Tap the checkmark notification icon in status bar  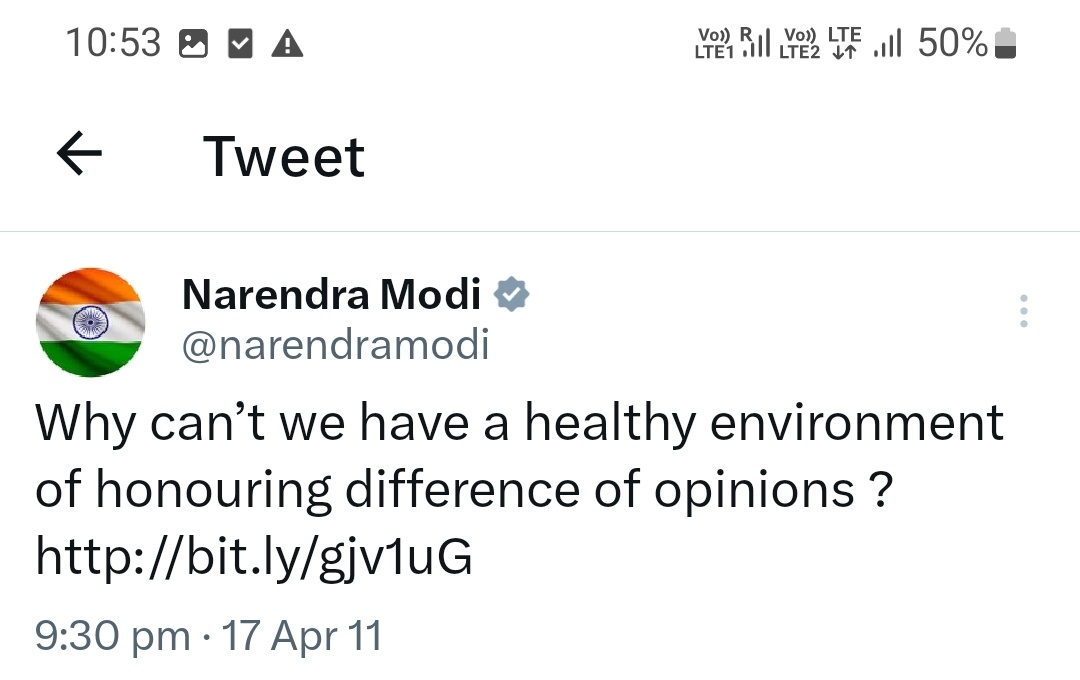click(240, 44)
